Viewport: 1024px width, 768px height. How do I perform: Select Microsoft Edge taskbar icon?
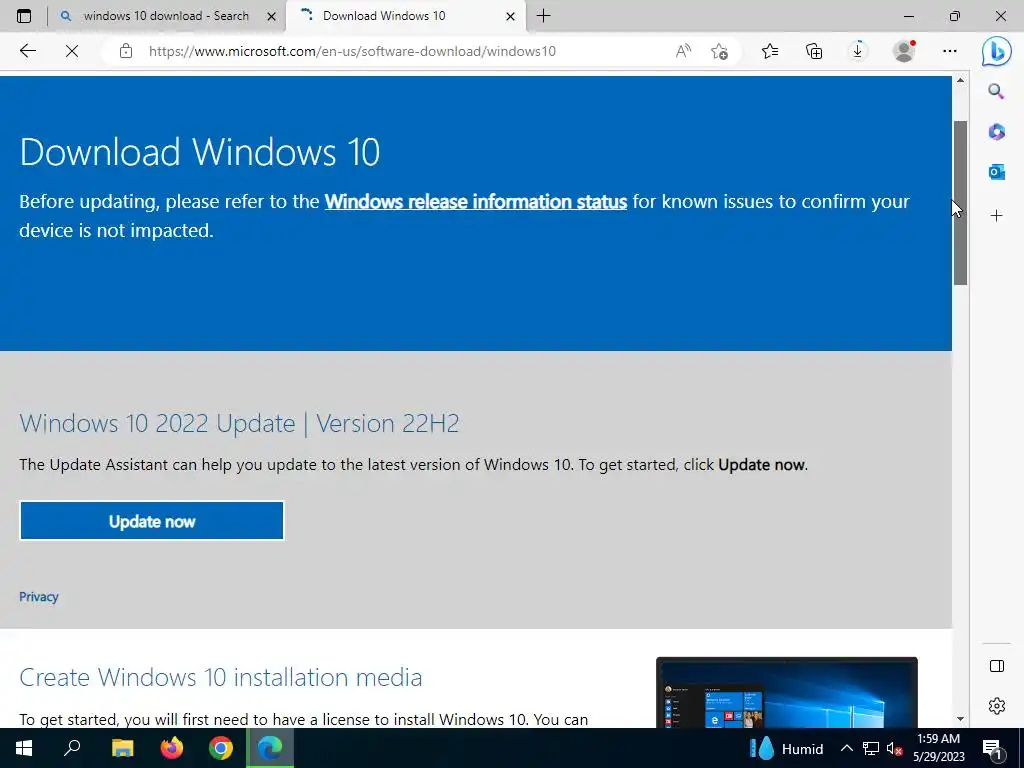tap(270, 748)
